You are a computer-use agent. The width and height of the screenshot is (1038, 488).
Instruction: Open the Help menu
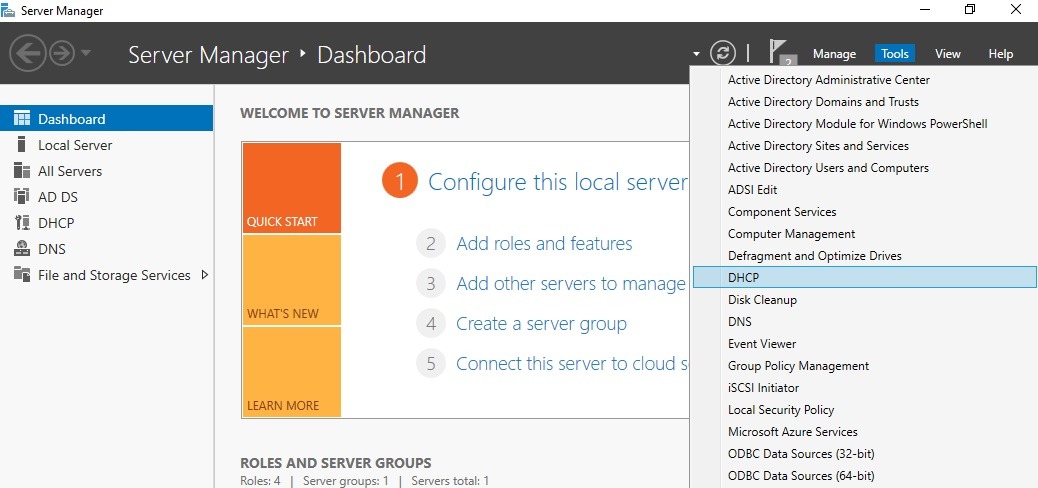click(1000, 54)
